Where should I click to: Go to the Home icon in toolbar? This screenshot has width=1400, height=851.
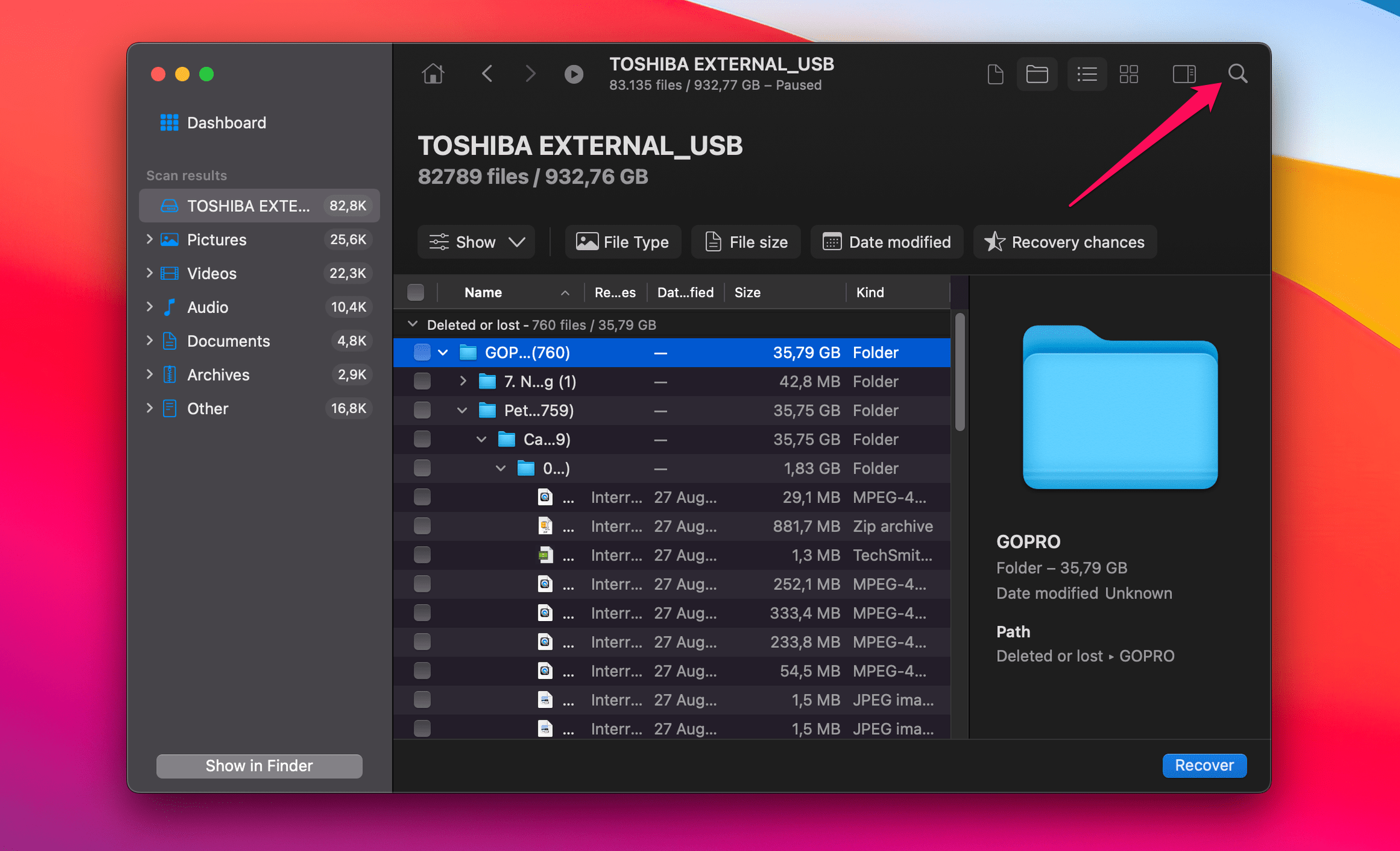[432, 74]
